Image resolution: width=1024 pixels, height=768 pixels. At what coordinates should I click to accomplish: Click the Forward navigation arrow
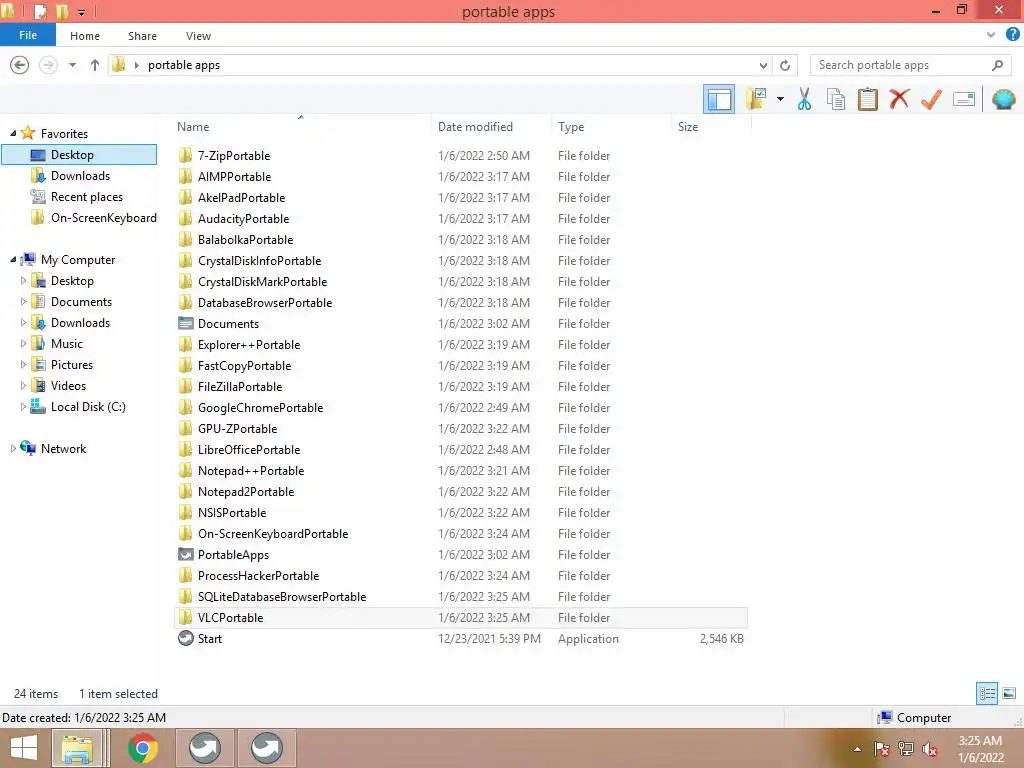pyautogui.click(x=48, y=65)
